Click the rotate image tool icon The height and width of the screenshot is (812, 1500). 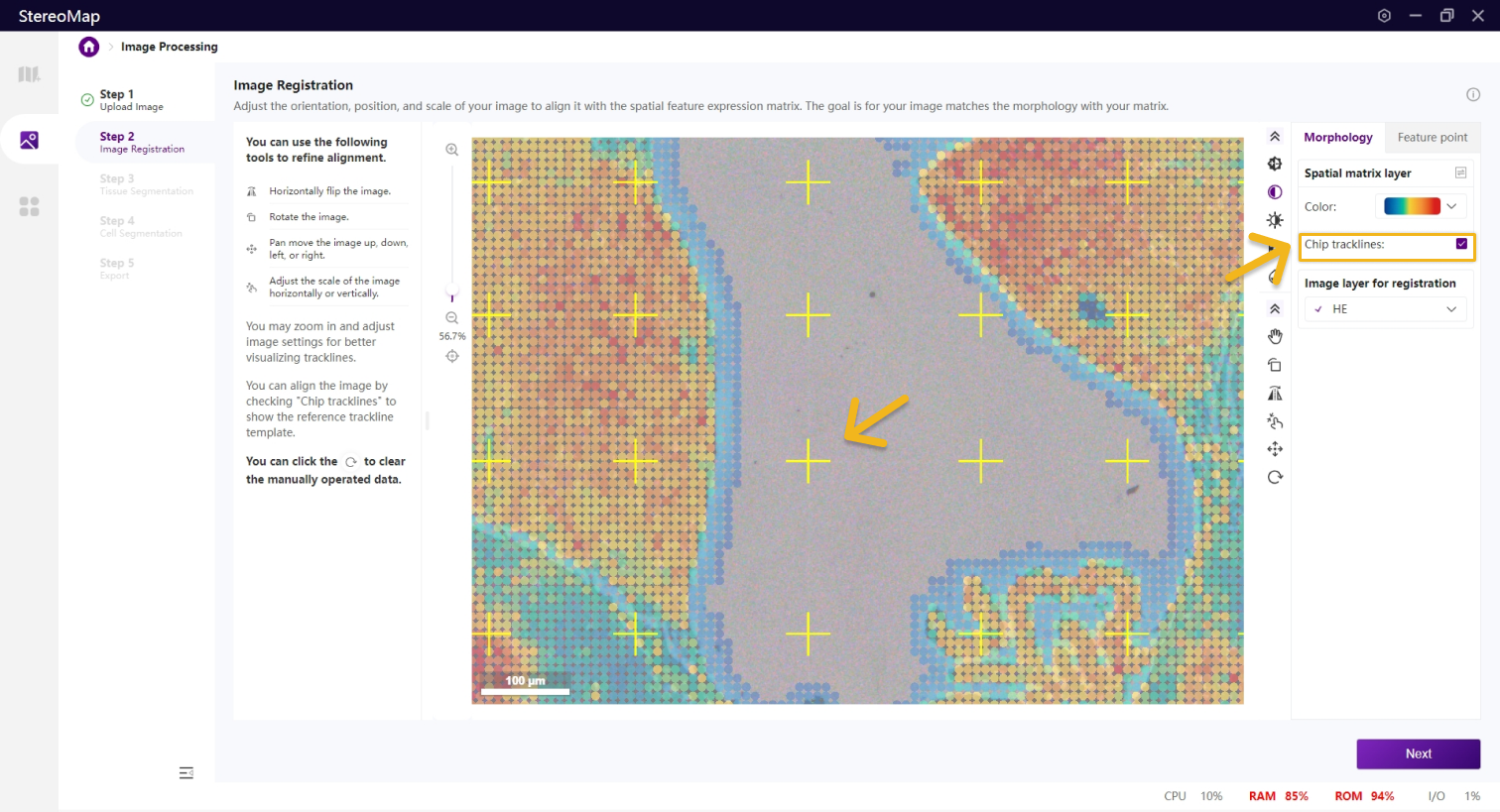click(1275, 365)
